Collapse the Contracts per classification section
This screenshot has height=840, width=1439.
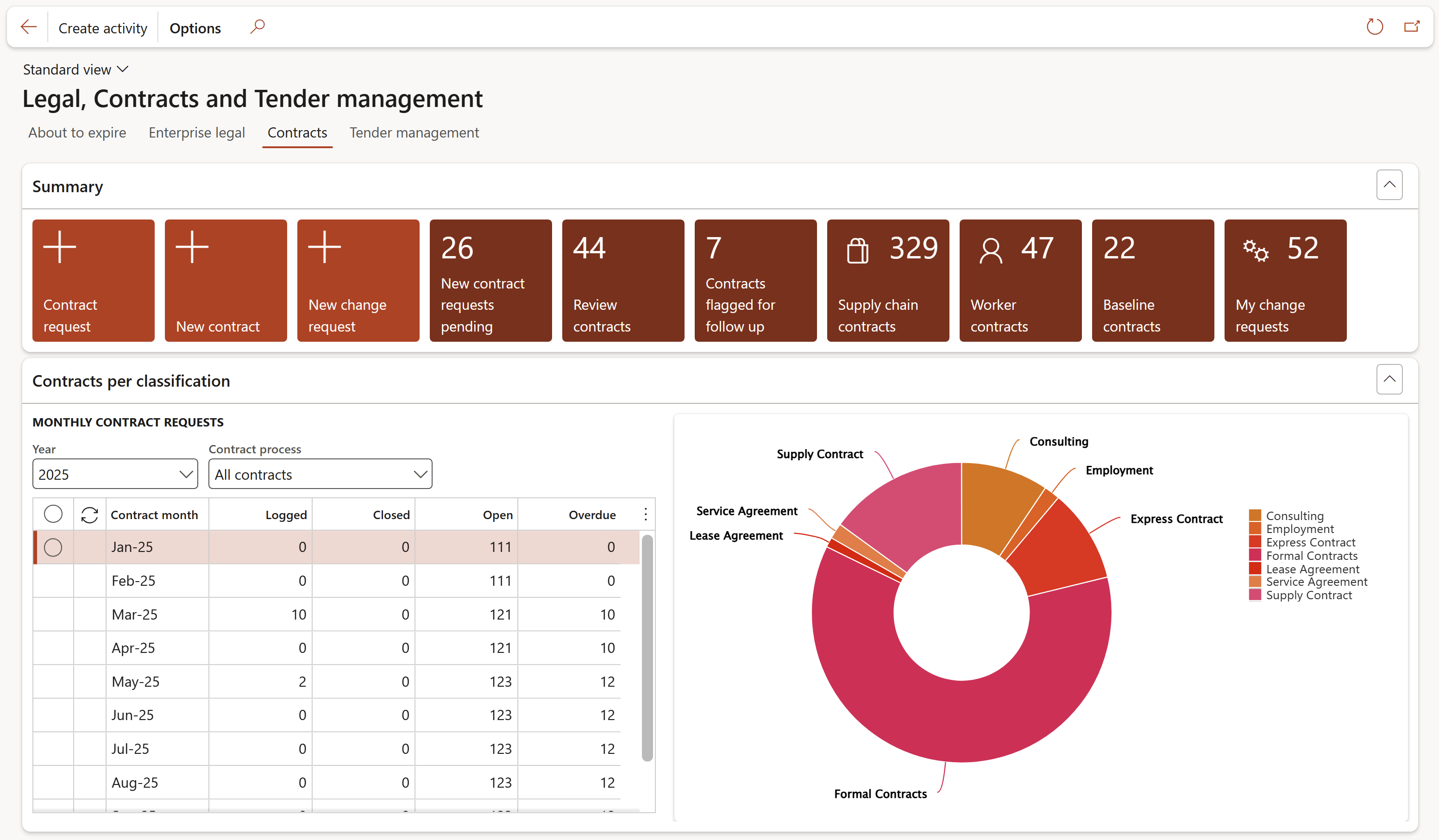(x=1389, y=379)
